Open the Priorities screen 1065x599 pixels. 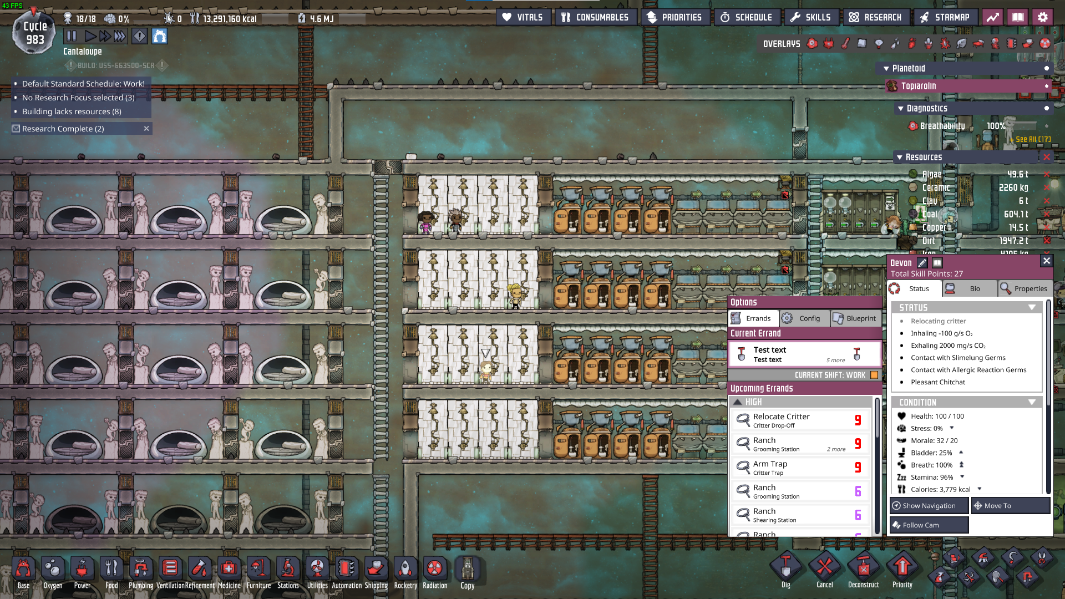click(x=674, y=17)
